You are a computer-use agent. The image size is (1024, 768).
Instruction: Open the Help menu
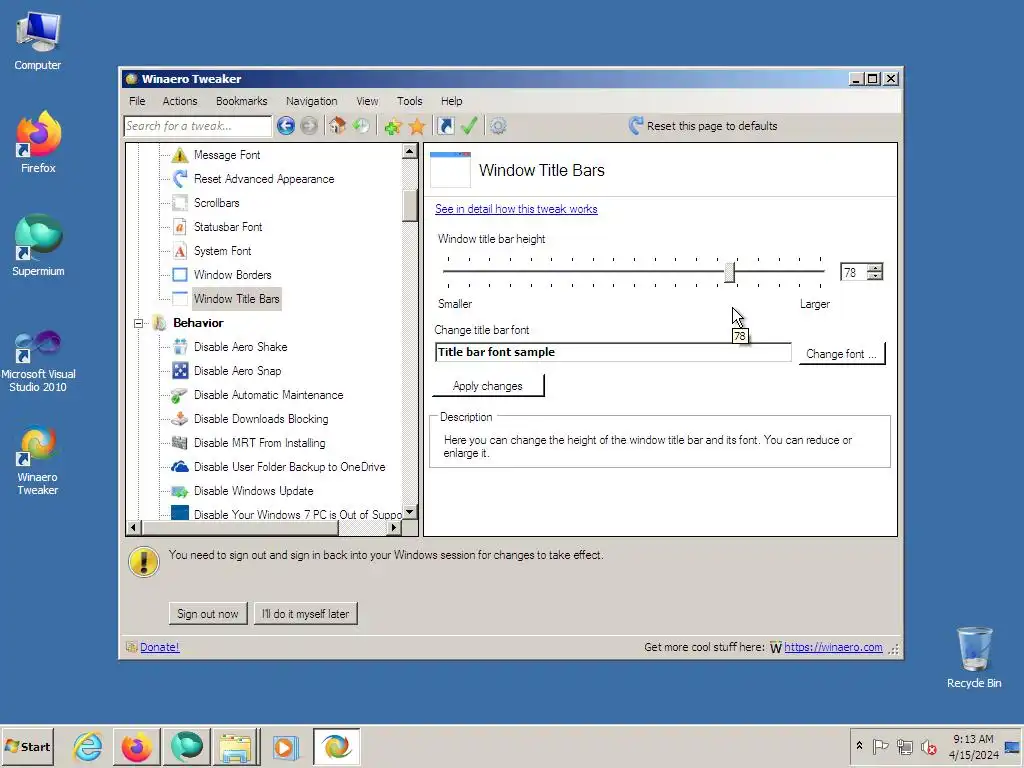point(451,101)
